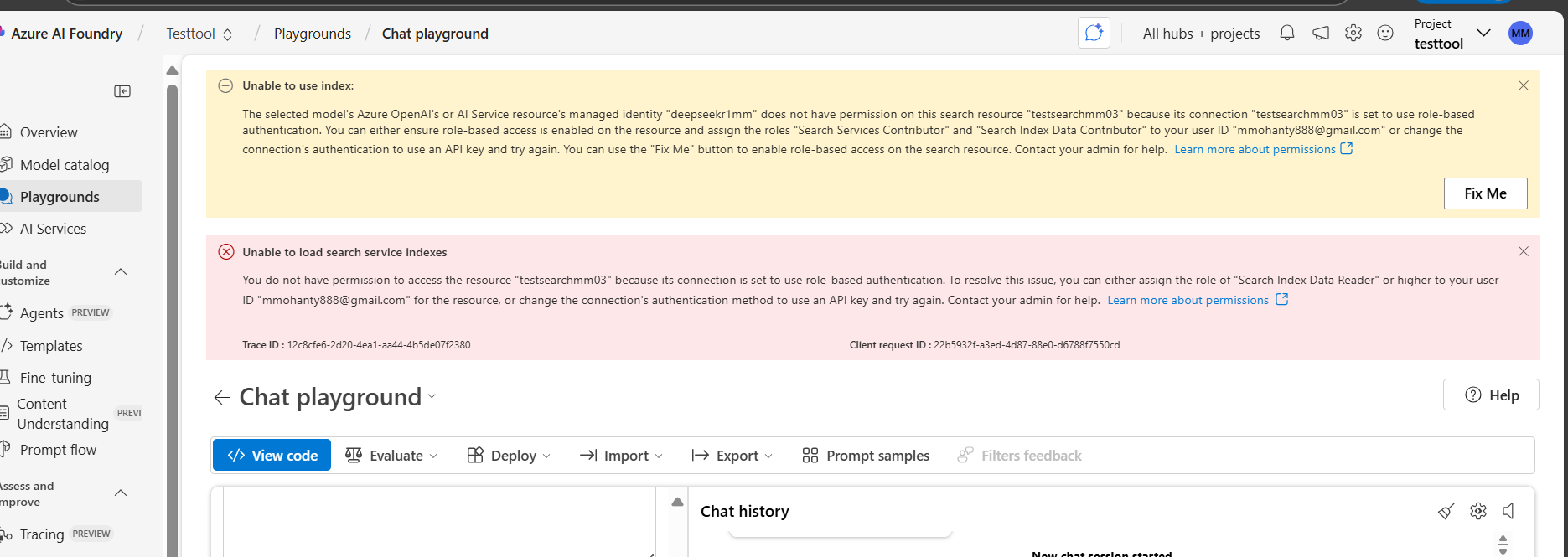Open the settings gear in top bar

tap(1353, 34)
